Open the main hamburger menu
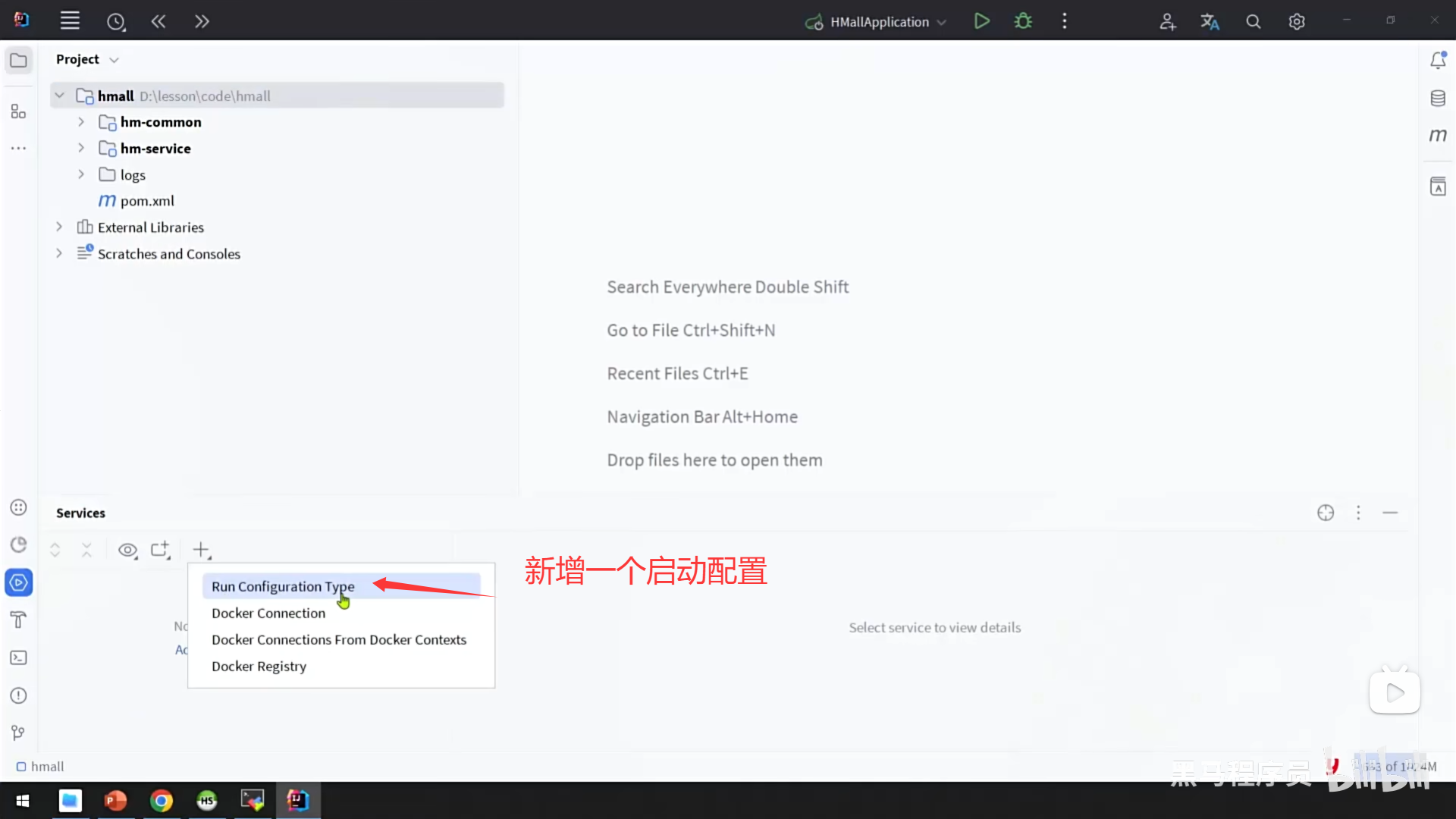The width and height of the screenshot is (1456, 819). click(x=70, y=20)
